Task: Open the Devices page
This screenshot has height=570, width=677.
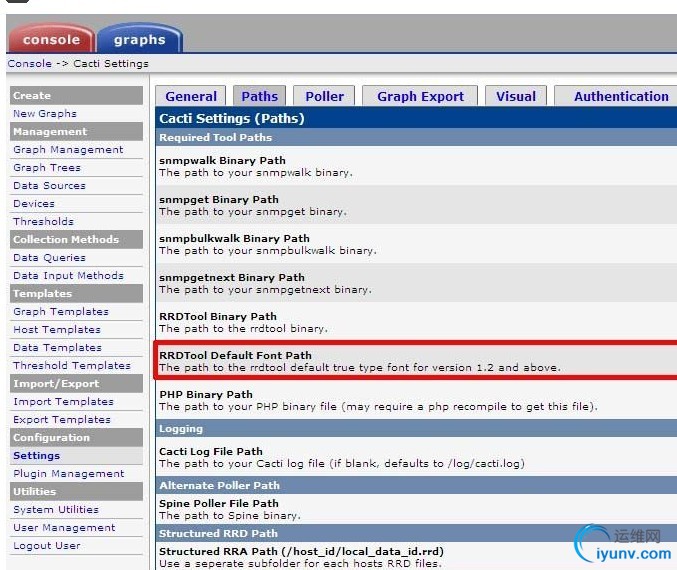Action: 34,203
